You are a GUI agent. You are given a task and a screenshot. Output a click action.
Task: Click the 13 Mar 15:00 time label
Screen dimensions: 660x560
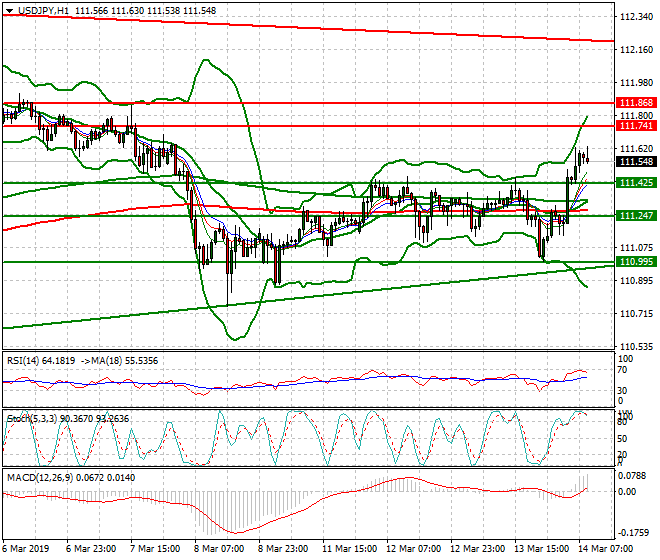click(541, 549)
